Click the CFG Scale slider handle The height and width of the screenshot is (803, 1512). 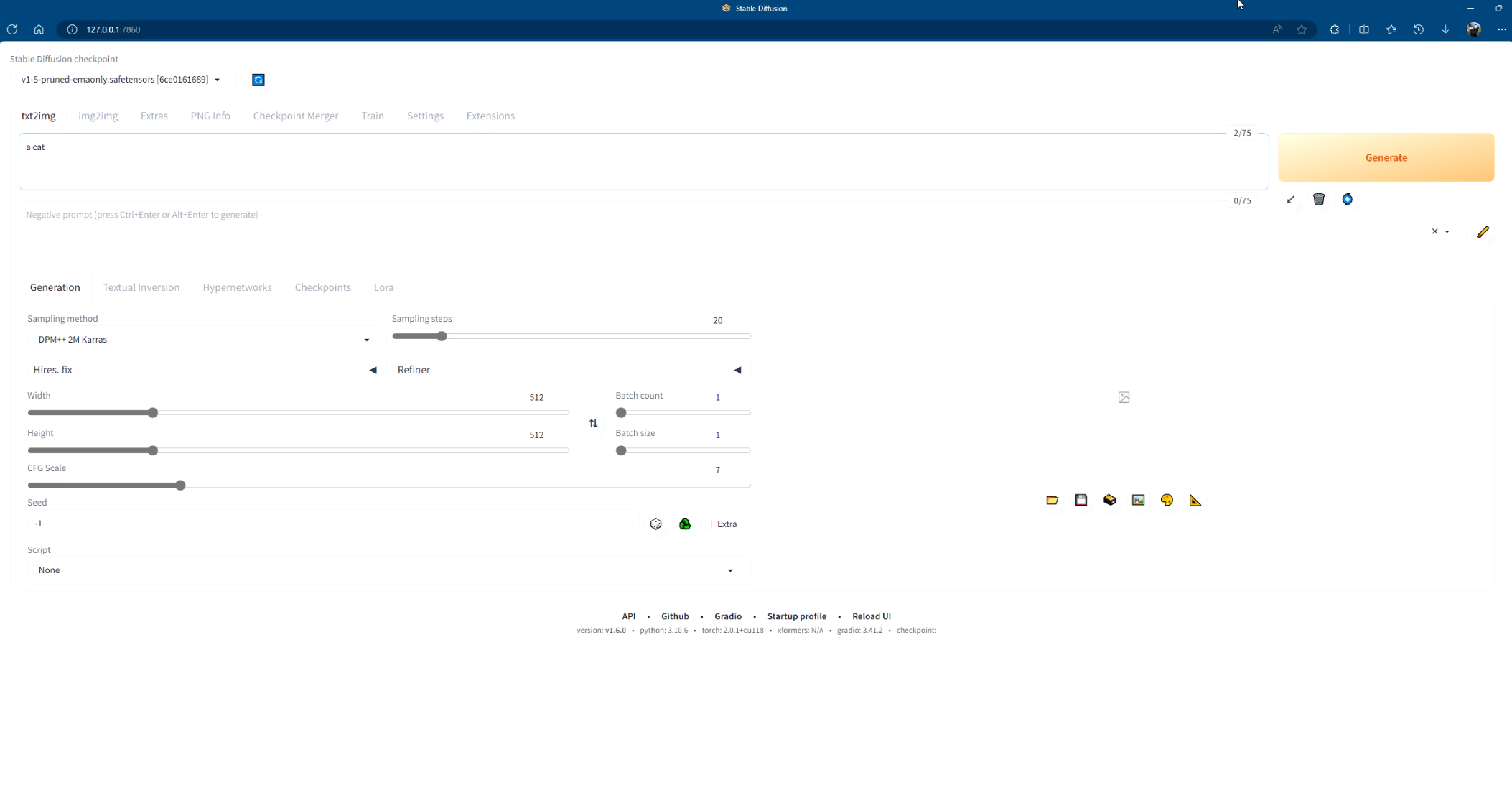pos(181,486)
